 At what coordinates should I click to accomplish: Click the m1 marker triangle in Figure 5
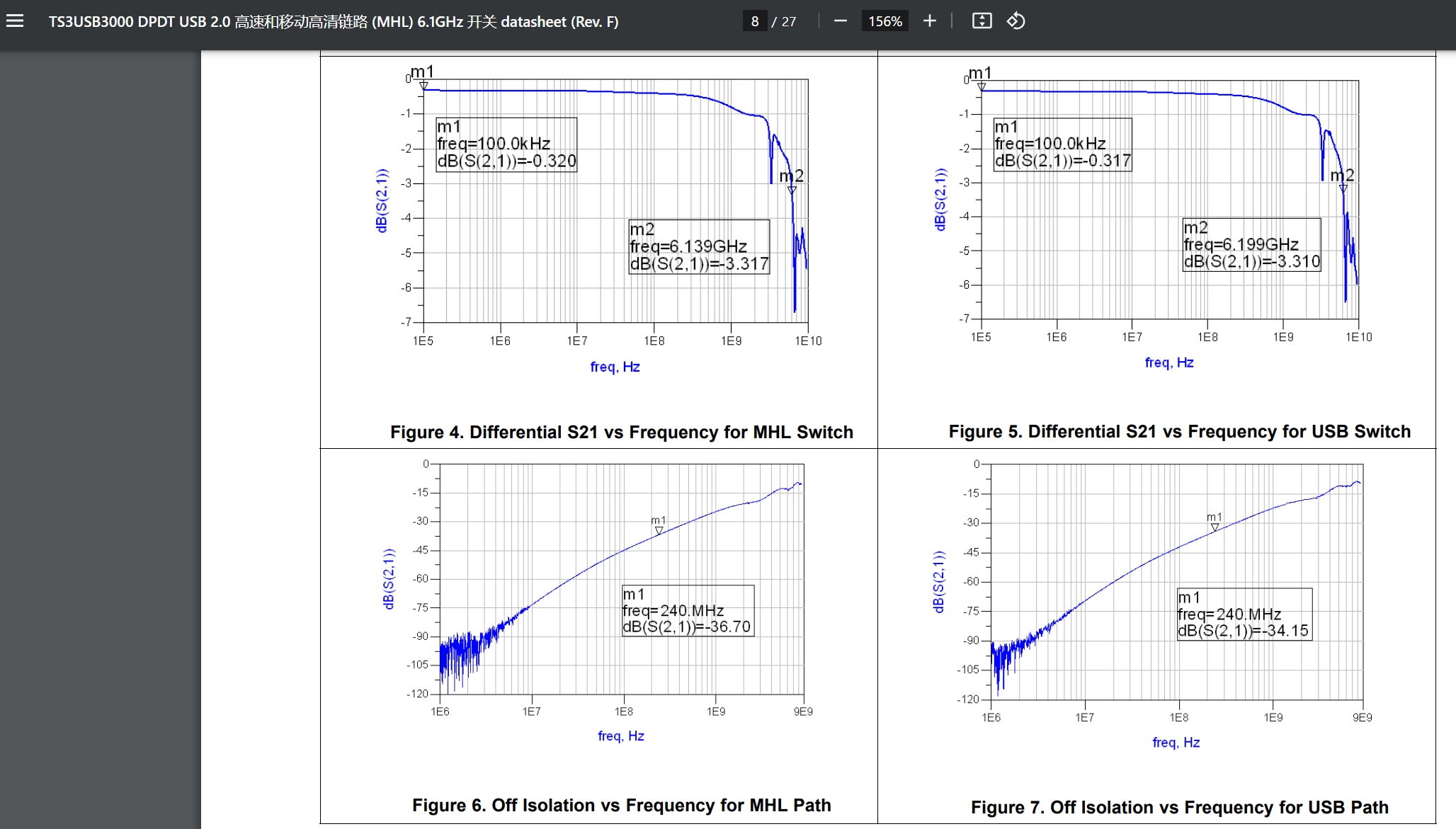pyautogui.click(x=982, y=87)
